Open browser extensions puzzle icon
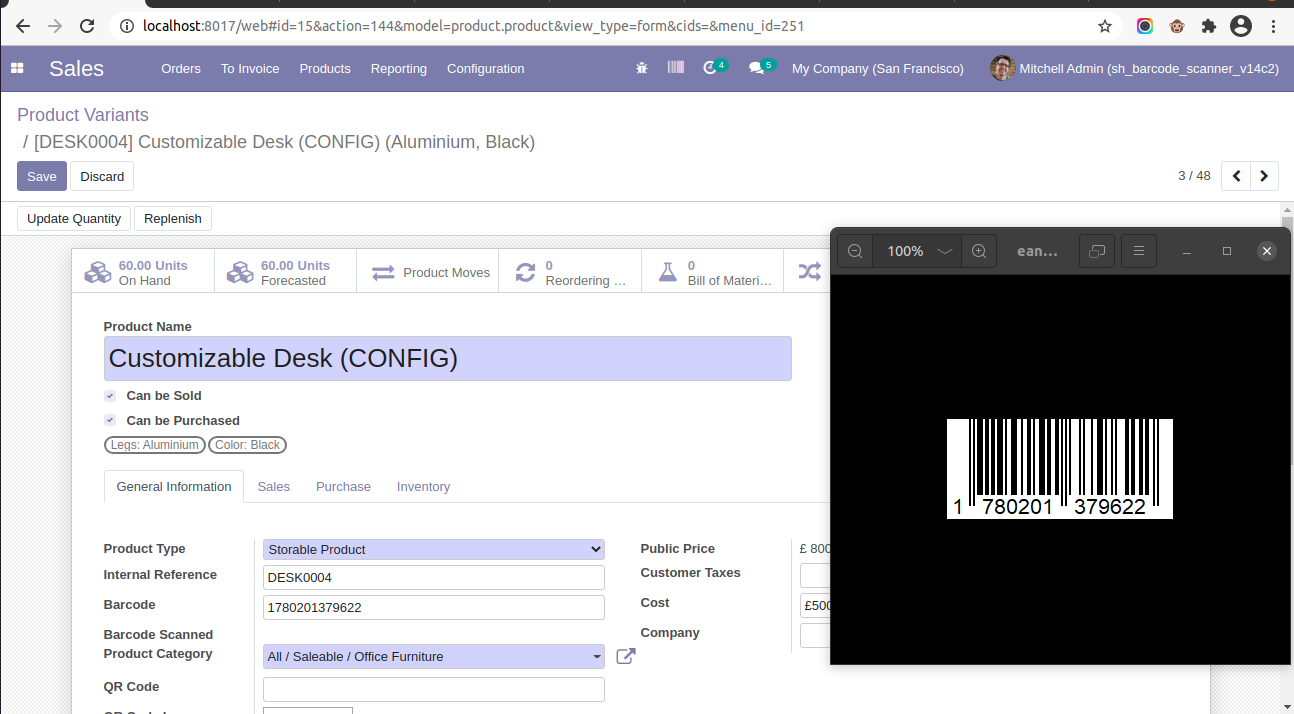This screenshot has width=1294, height=714. pos(1209,26)
